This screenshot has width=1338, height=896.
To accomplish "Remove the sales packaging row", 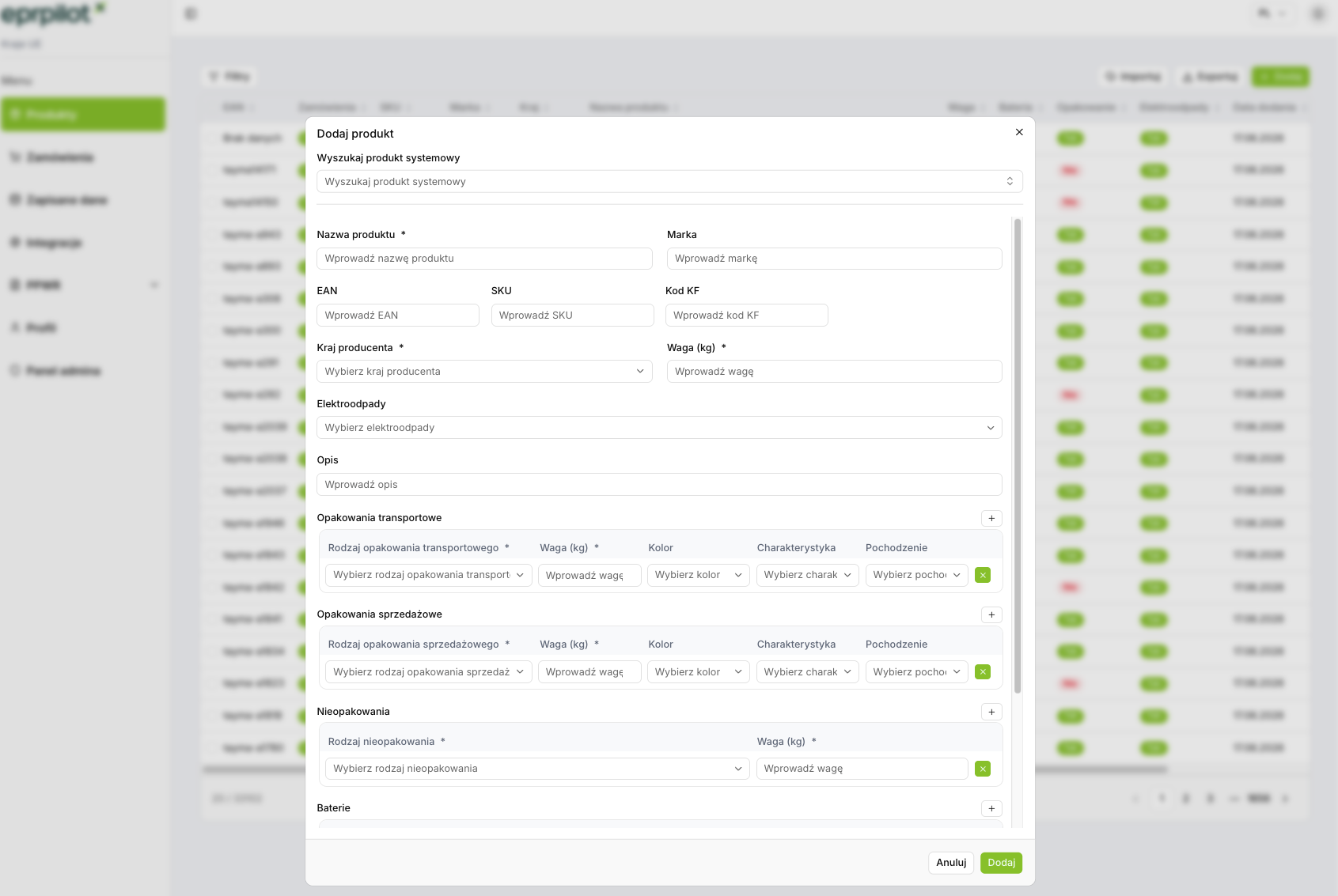I will 983,671.
